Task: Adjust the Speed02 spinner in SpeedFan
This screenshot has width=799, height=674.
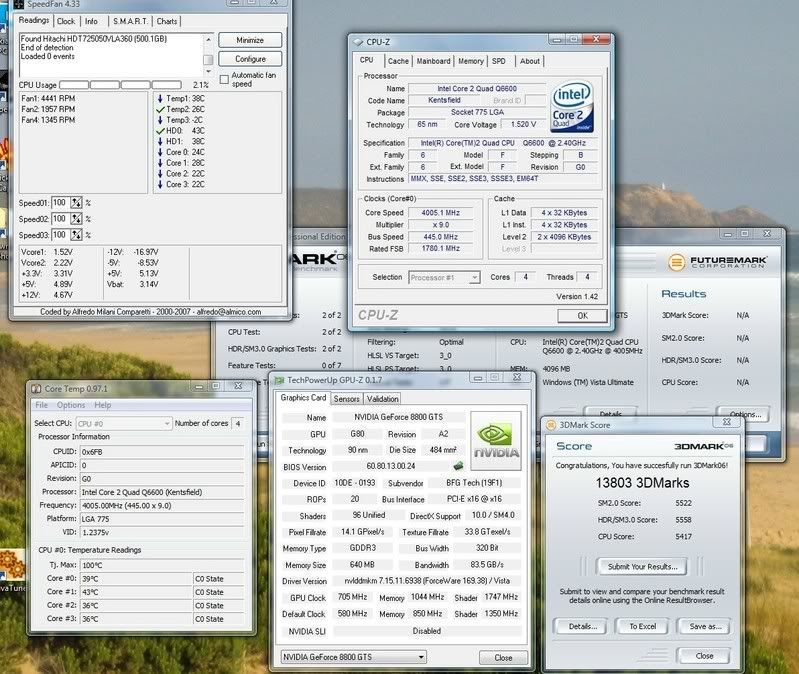Action: [x=76, y=219]
